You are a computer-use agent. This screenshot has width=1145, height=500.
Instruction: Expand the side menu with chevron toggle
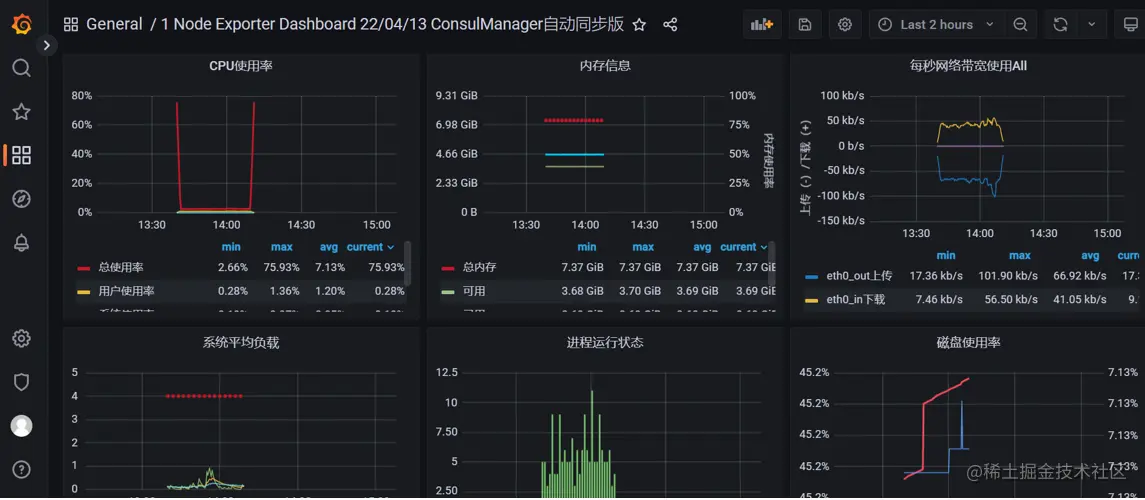(46, 45)
